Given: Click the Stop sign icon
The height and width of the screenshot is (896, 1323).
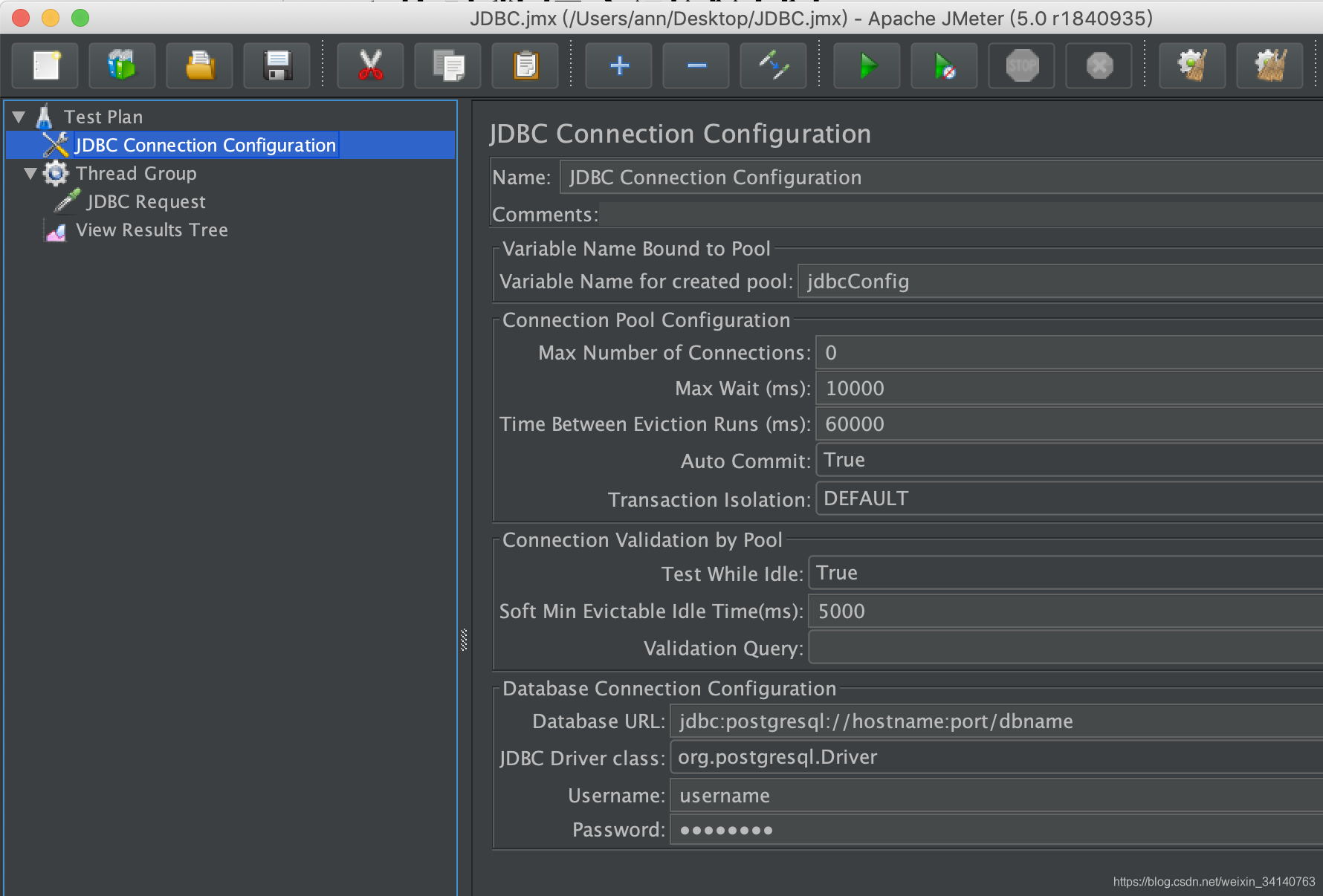Looking at the screenshot, I should click(1022, 66).
